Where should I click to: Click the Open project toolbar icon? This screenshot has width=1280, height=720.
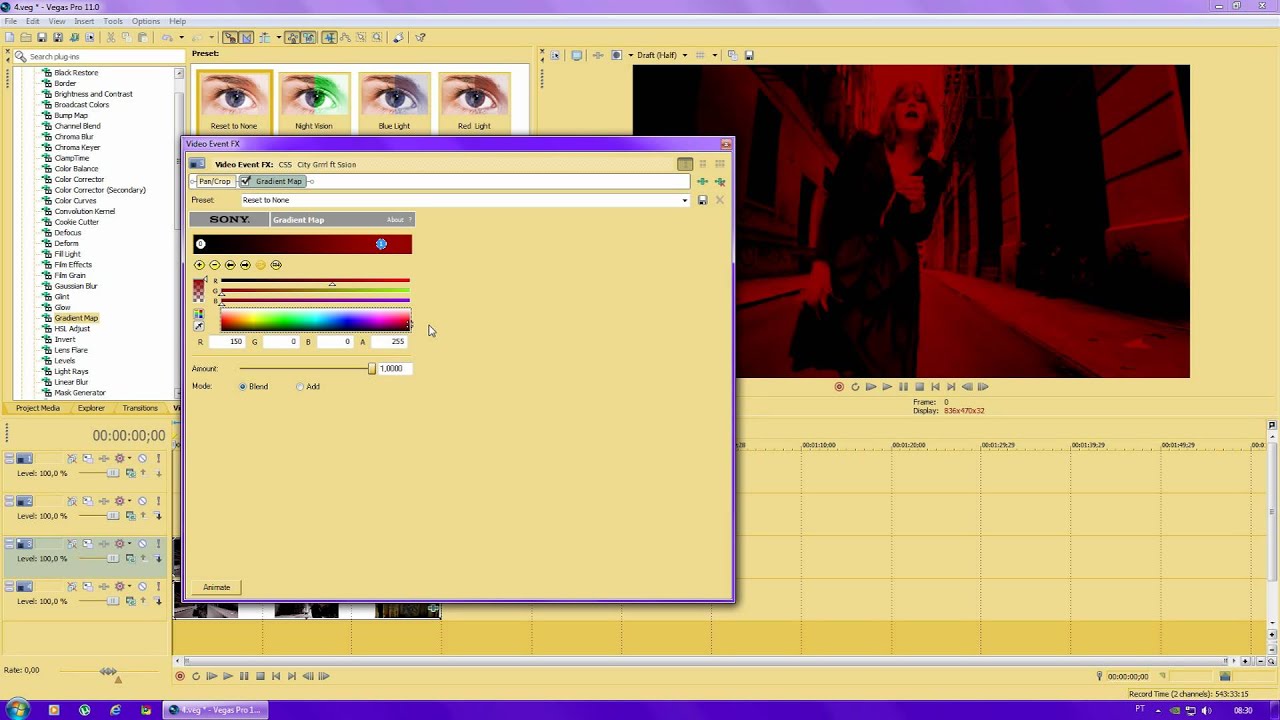(26, 38)
